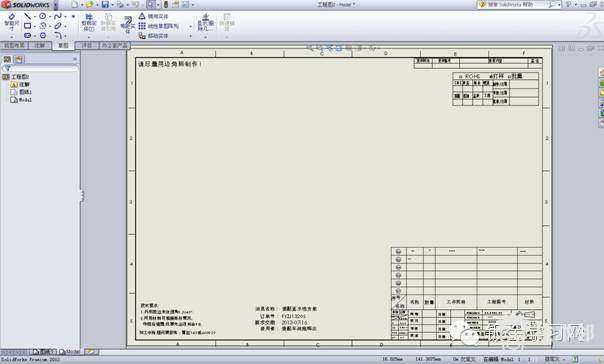Expand the Linear Sketch Pattern dropdown arrow
The image size is (604, 364).
pos(190,26)
